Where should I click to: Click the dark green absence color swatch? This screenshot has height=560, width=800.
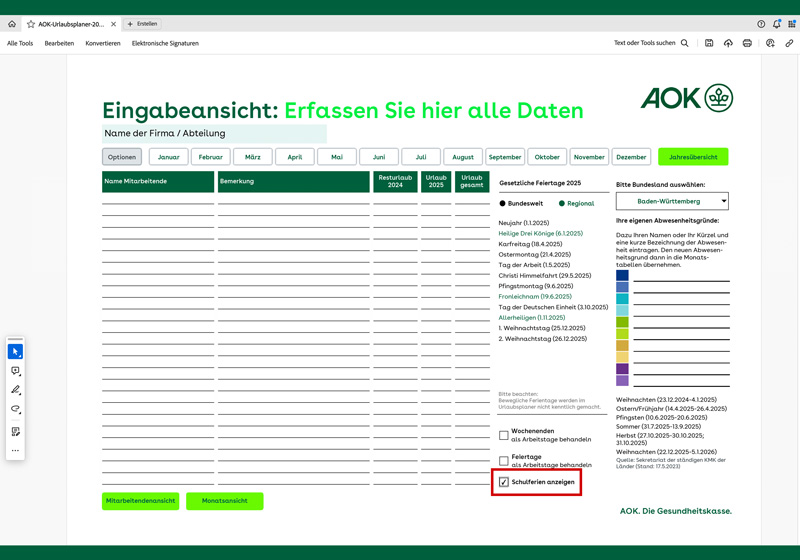tap(622, 322)
